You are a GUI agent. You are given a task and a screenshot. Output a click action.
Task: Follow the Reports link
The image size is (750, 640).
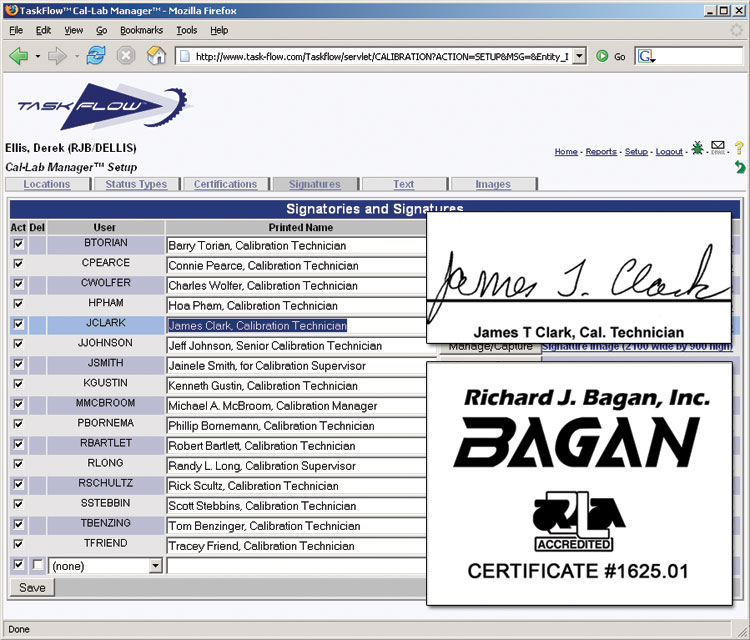(x=601, y=152)
